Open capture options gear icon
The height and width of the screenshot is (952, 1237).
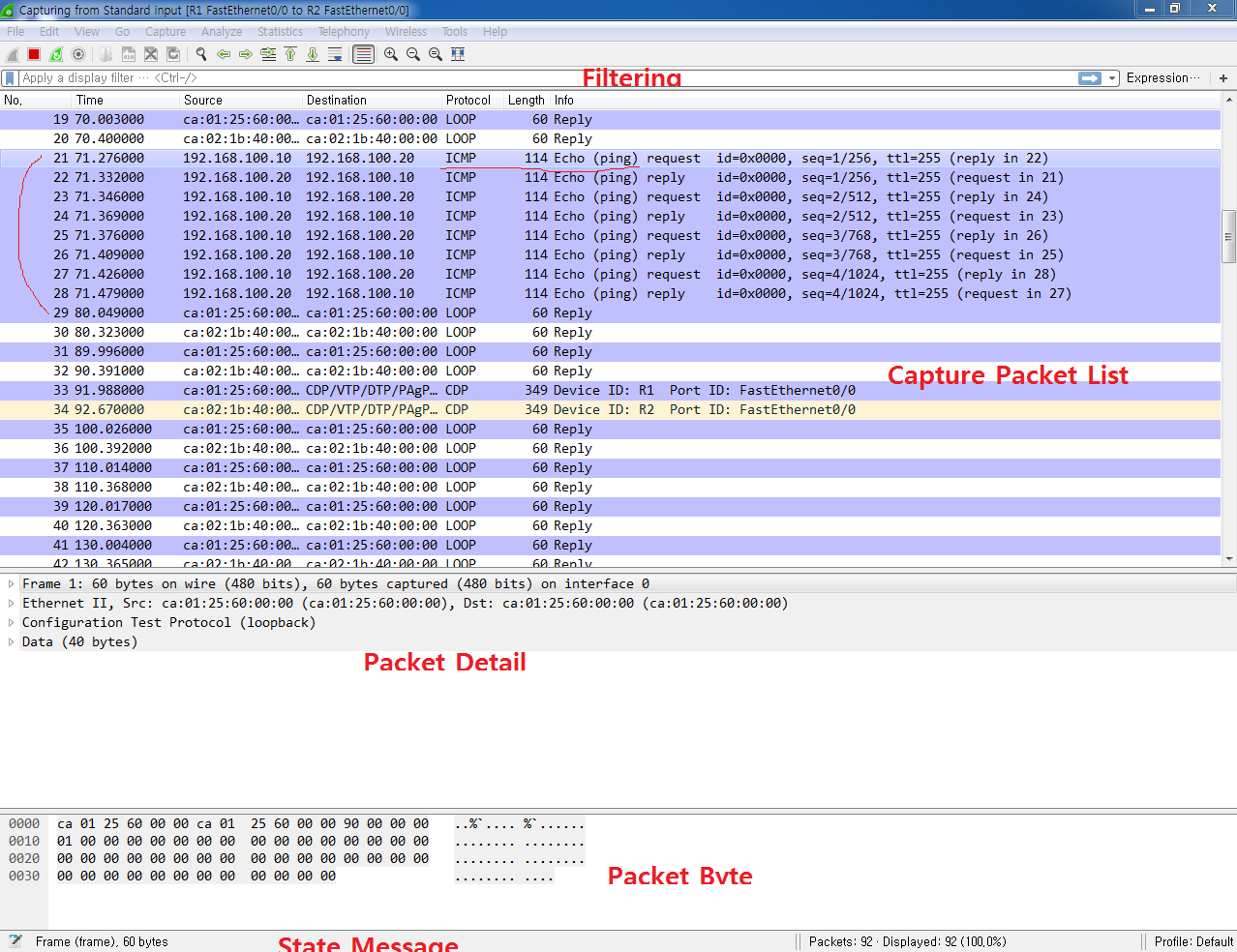point(78,54)
